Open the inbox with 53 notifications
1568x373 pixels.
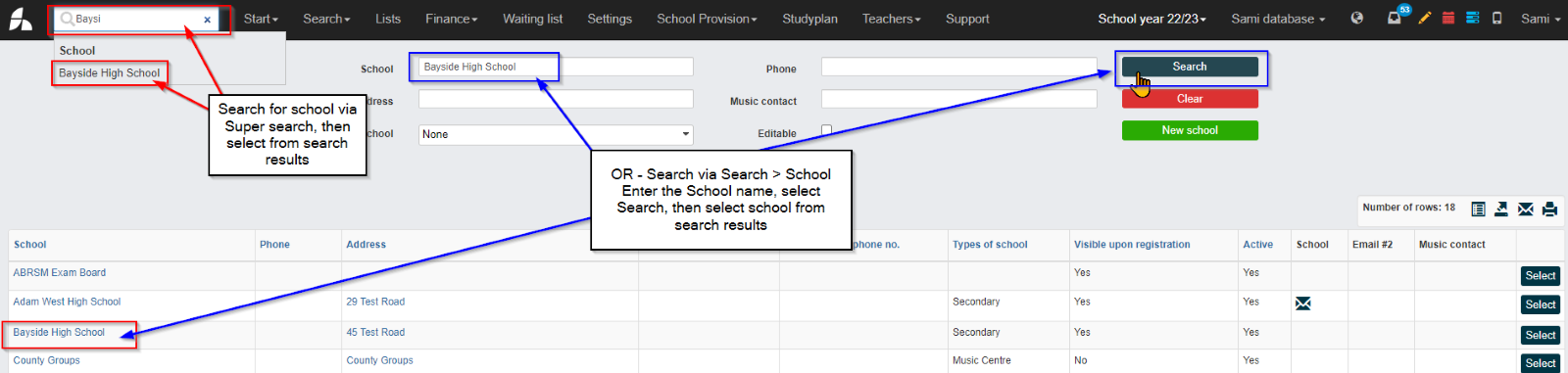tap(1395, 18)
